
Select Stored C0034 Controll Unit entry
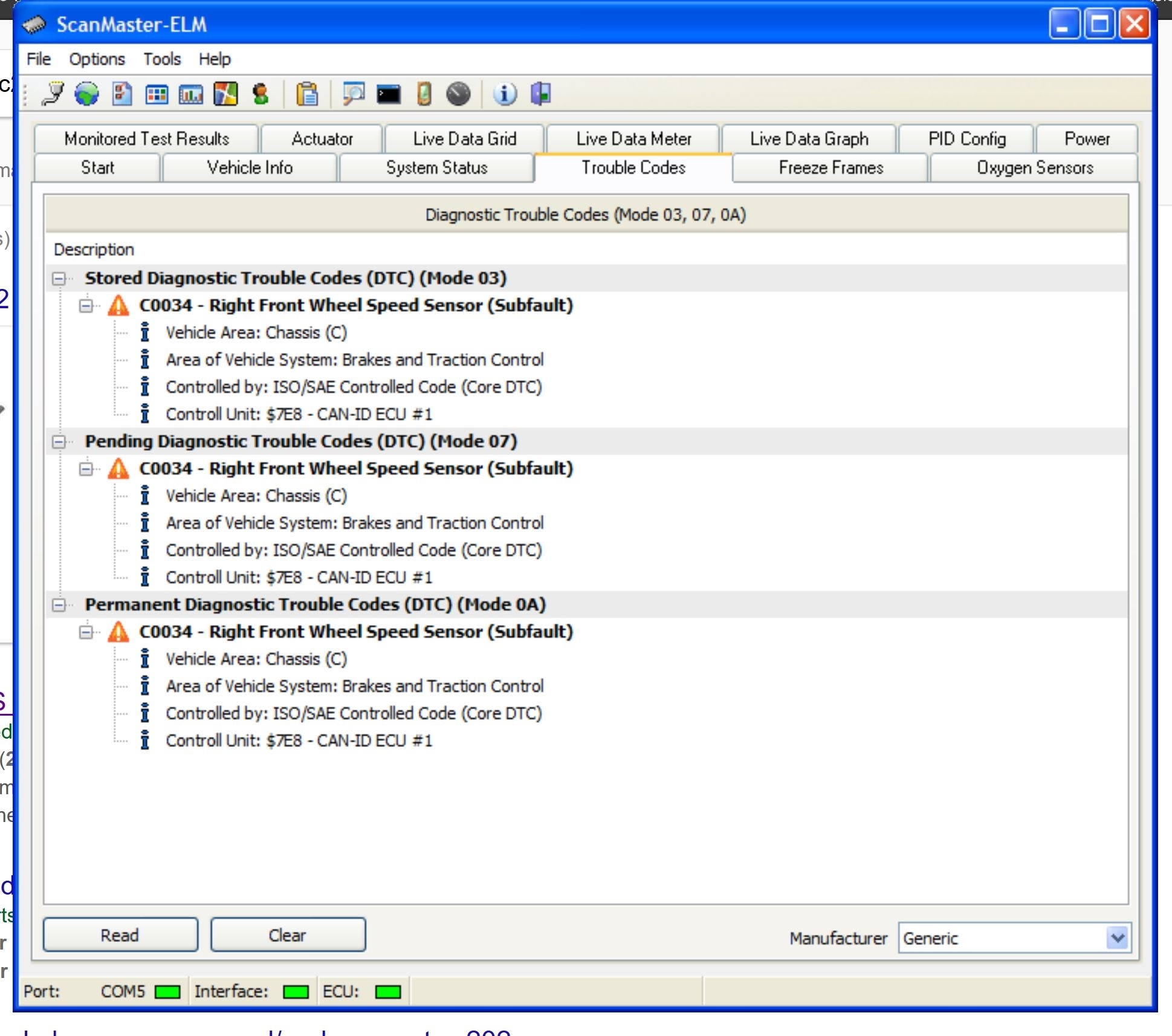299,414
